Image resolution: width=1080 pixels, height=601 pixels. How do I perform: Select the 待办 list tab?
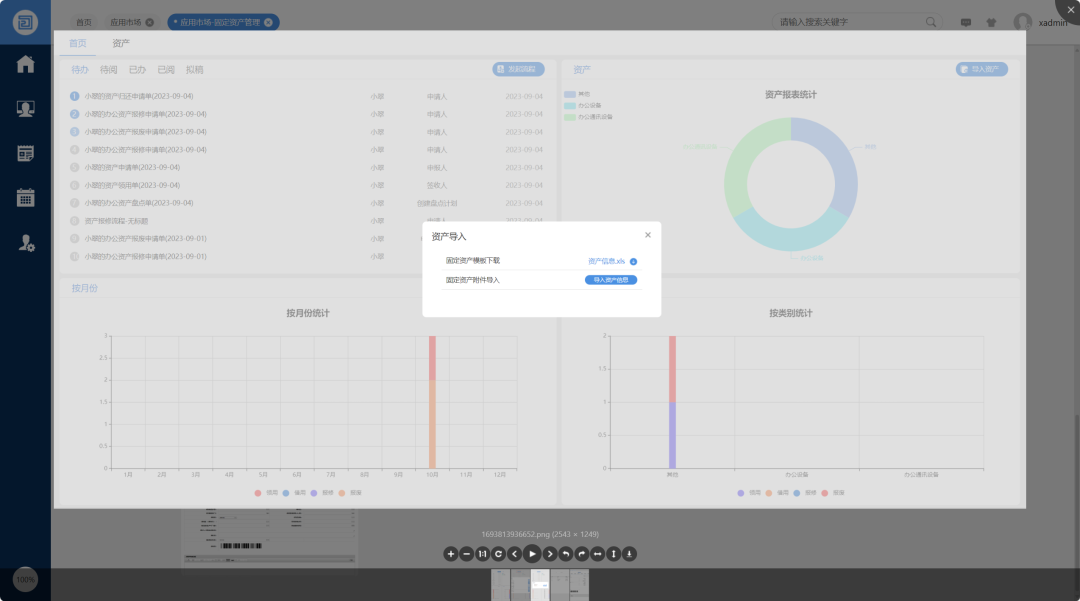pos(80,70)
